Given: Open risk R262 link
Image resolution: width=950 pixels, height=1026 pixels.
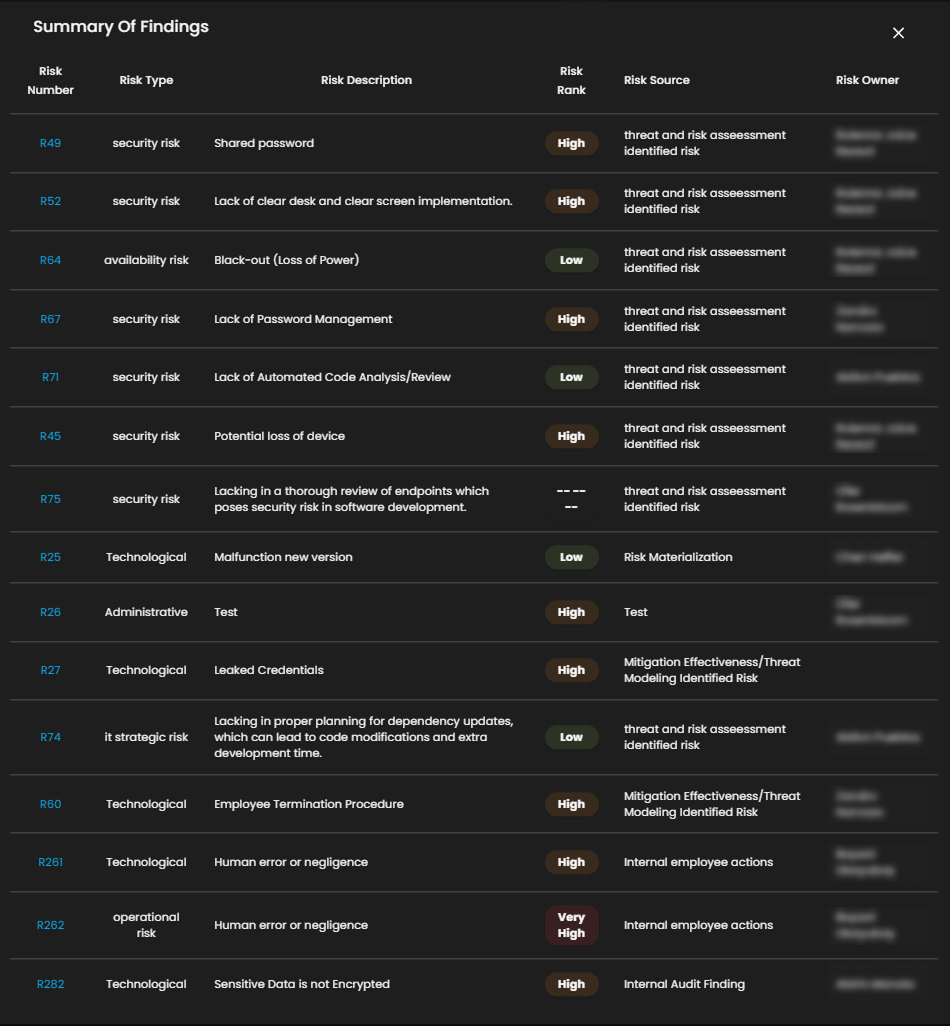Looking at the screenshot, I should click(50, 925).
